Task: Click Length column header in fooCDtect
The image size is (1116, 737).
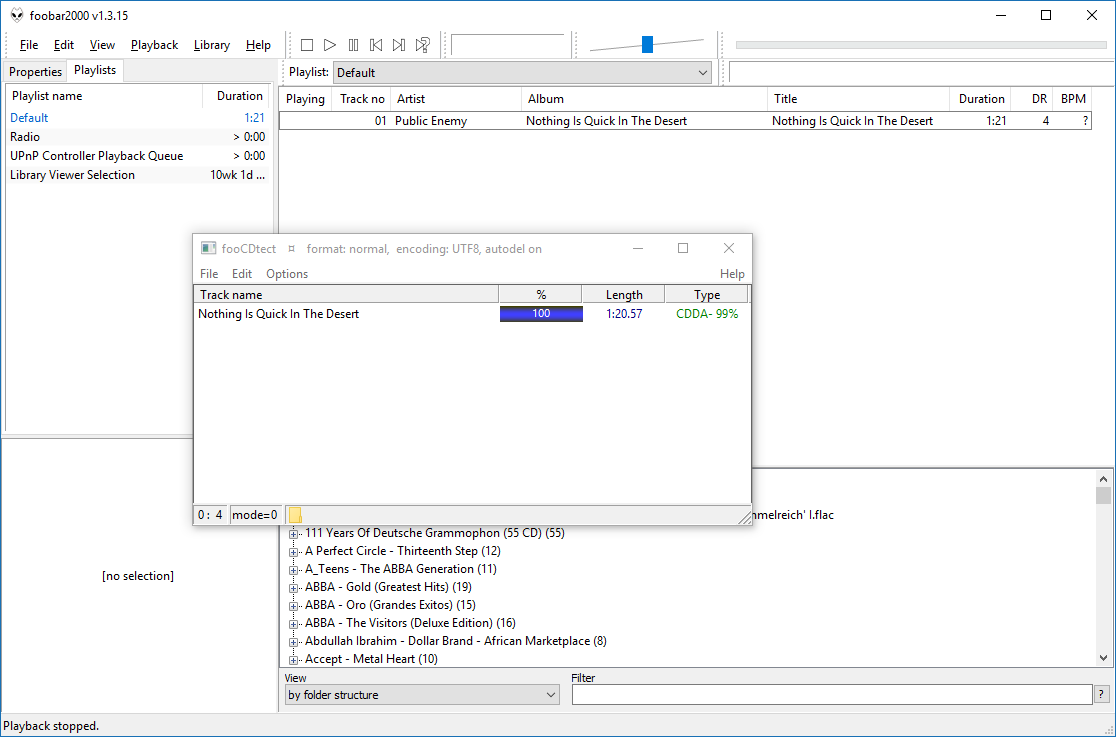Action: tap(623, 295)
